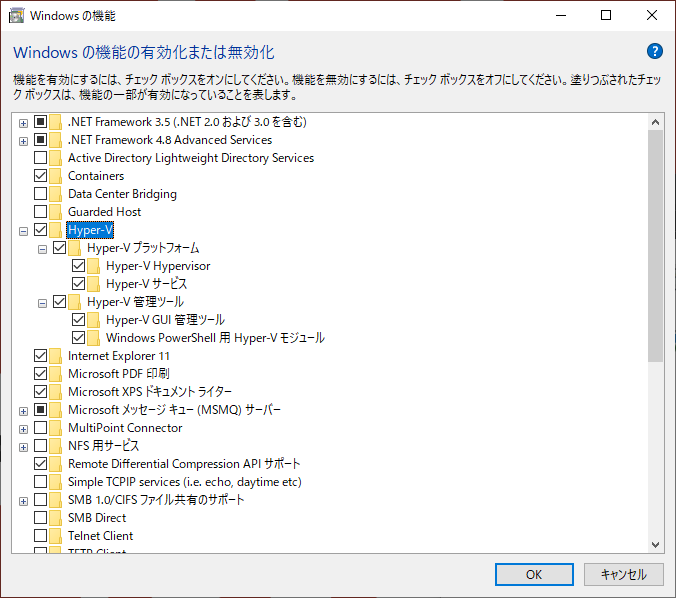Viewport: 676px width, 598px height.
Task: Click folder icon beside SMB Direct
Action: click(55, 518)
